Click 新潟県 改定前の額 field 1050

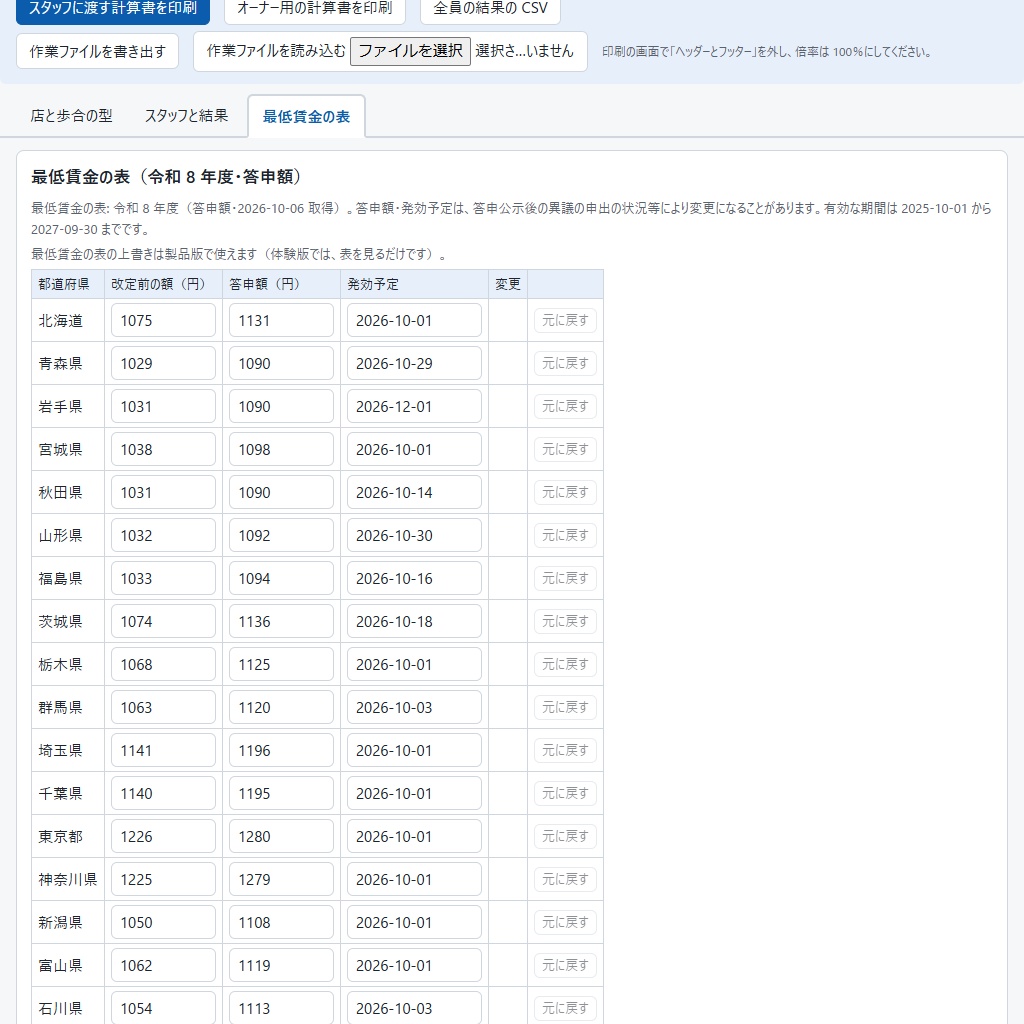tap(163, 923)
